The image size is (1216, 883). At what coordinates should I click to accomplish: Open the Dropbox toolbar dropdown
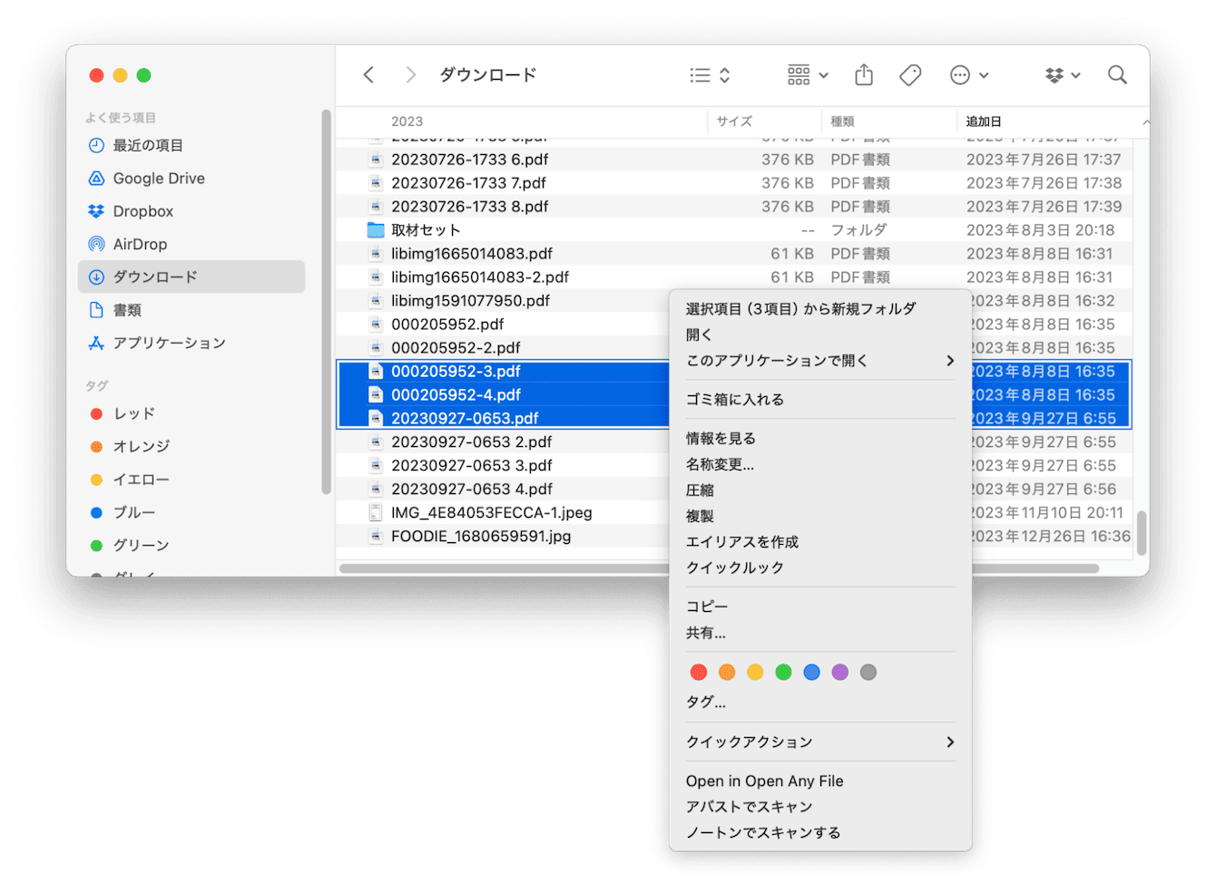click(1062, 75)
